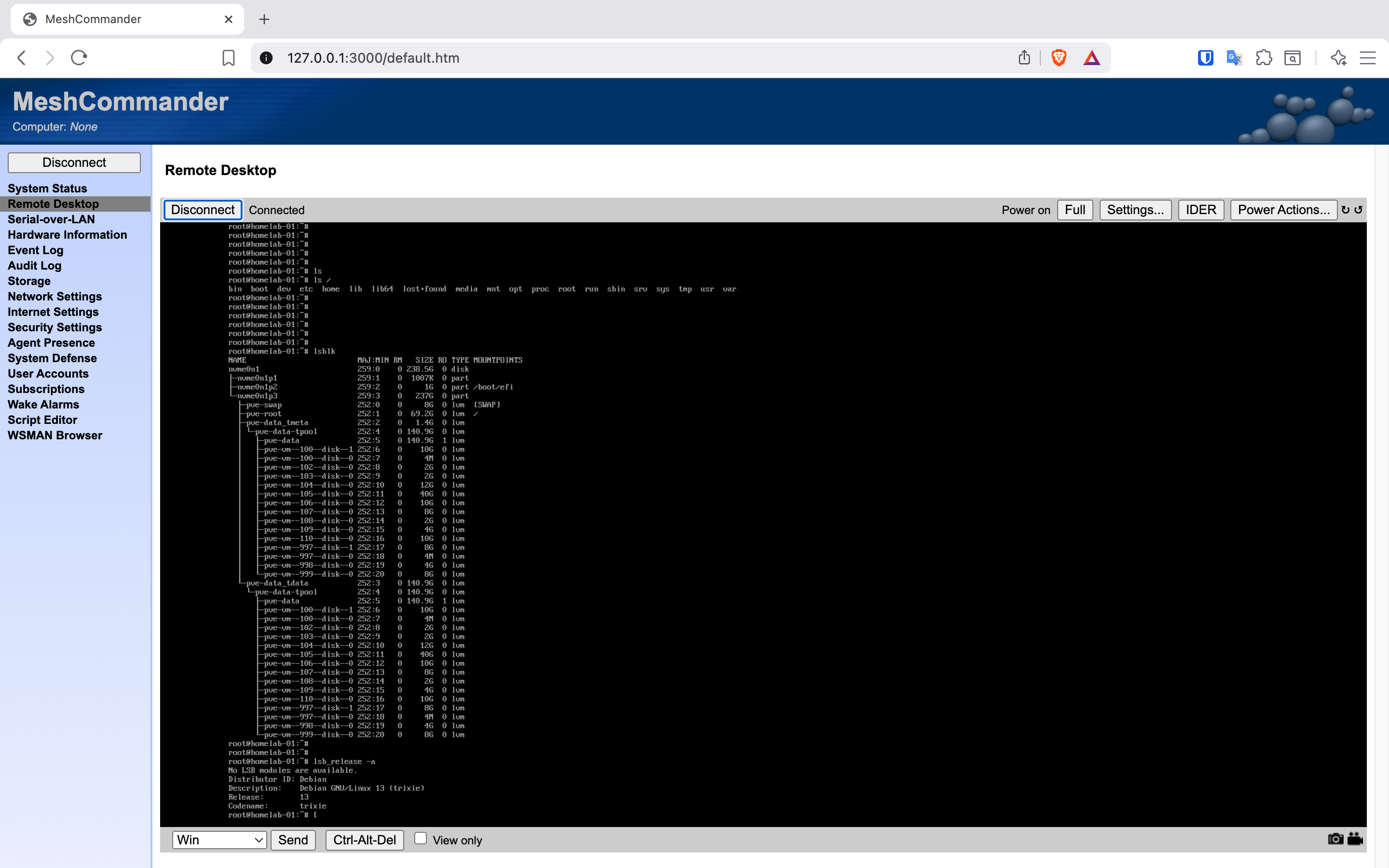The height and width of the screenshot is (868, 1389).
Task: Click the clockwise refresh icon beside Power Actions
Action: (1346, 210)
